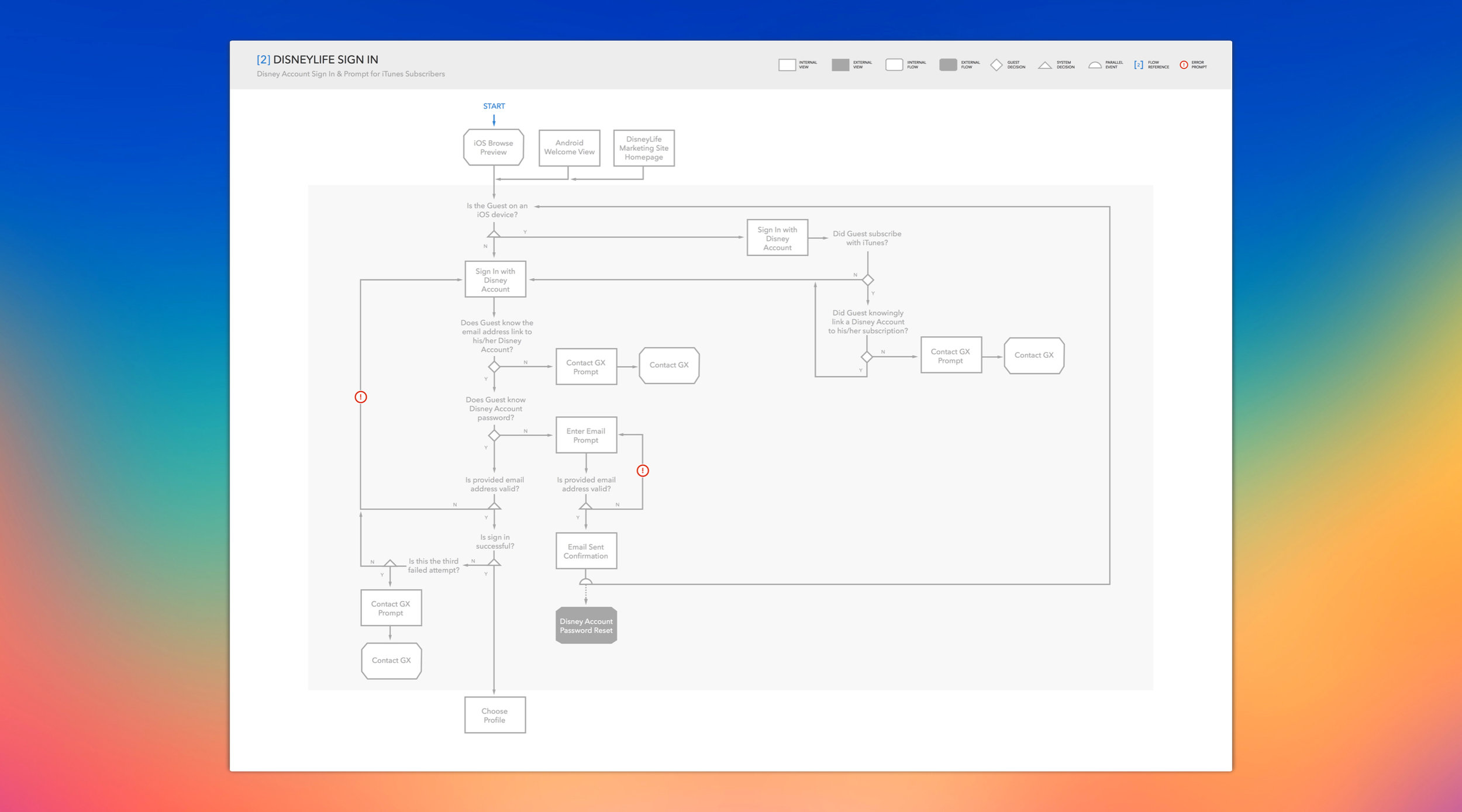Select the Sign In with Disney Account box on left

point(495,279)
